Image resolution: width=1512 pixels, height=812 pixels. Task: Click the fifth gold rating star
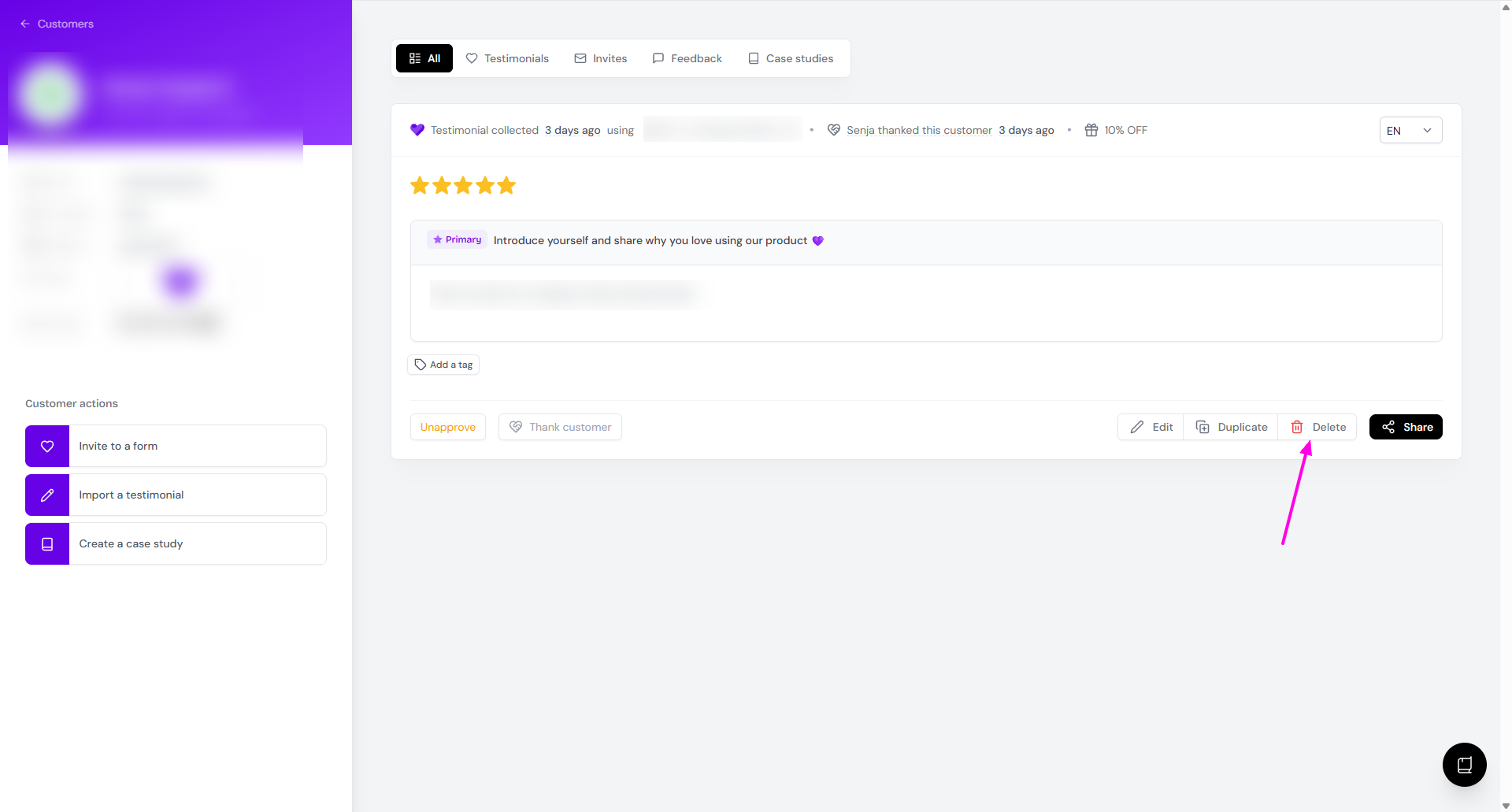[506, 186]
